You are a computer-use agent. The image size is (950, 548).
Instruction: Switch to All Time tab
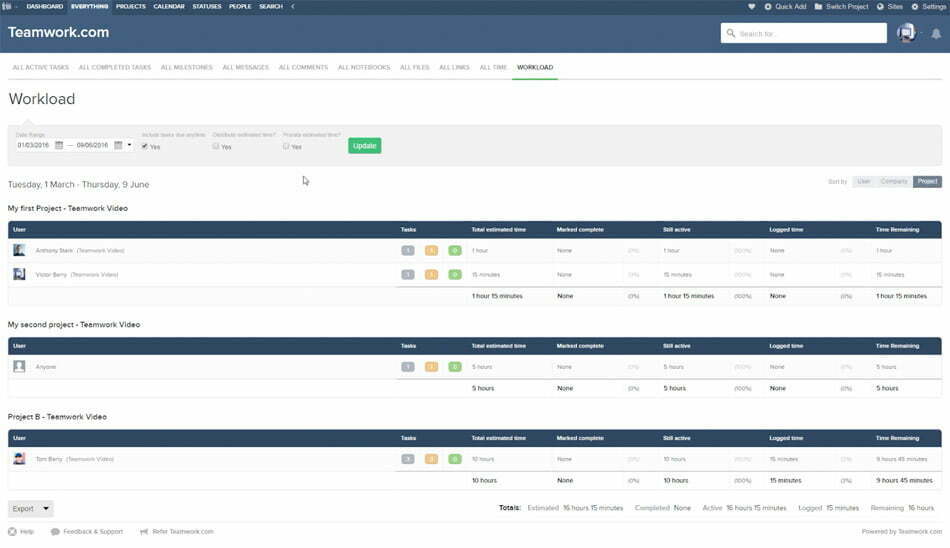[493, 67]
